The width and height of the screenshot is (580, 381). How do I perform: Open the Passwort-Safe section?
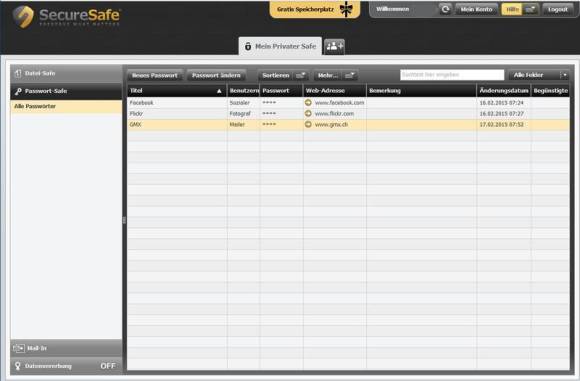66,91
